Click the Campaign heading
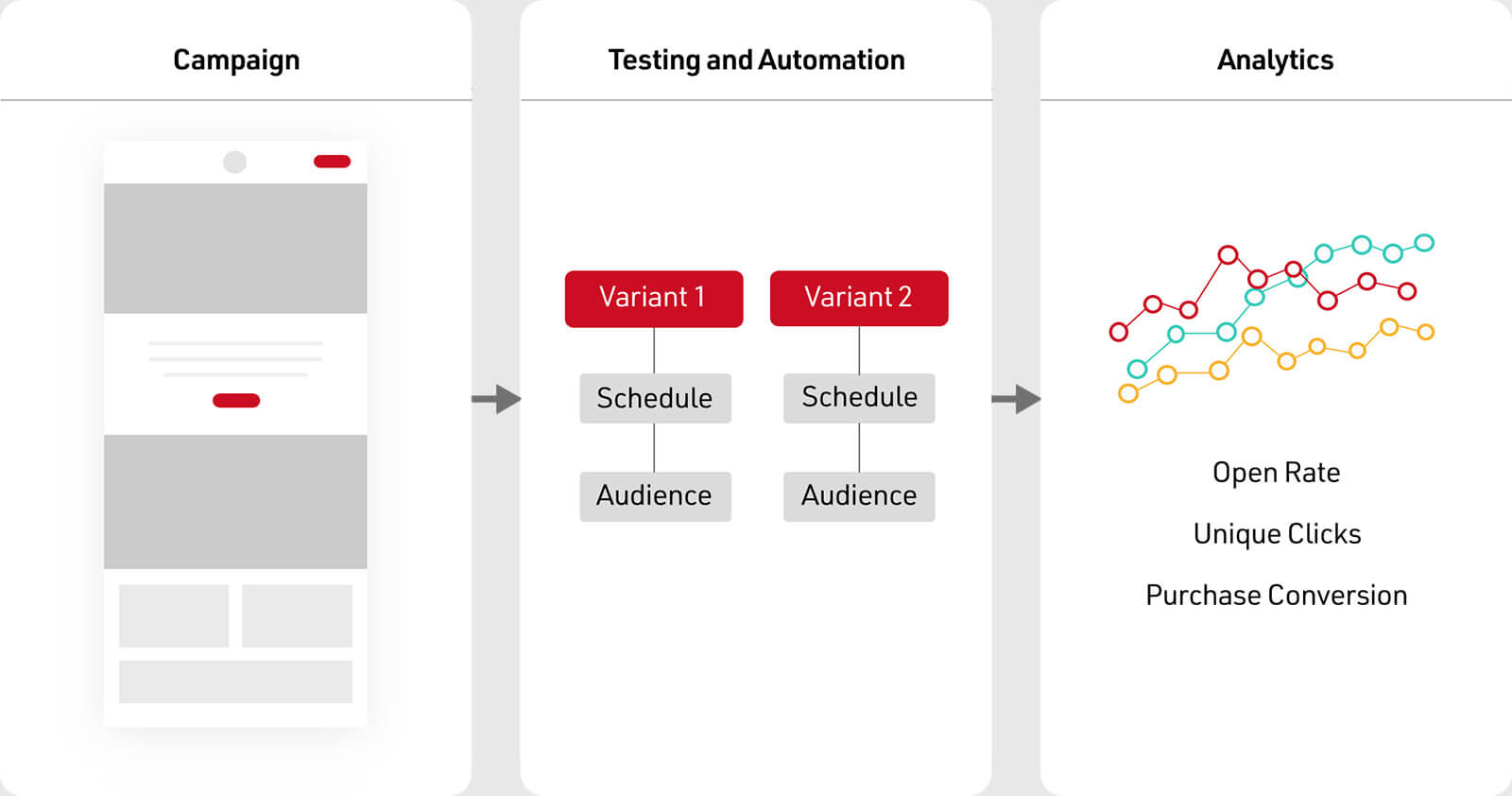 tap(236, 61)
